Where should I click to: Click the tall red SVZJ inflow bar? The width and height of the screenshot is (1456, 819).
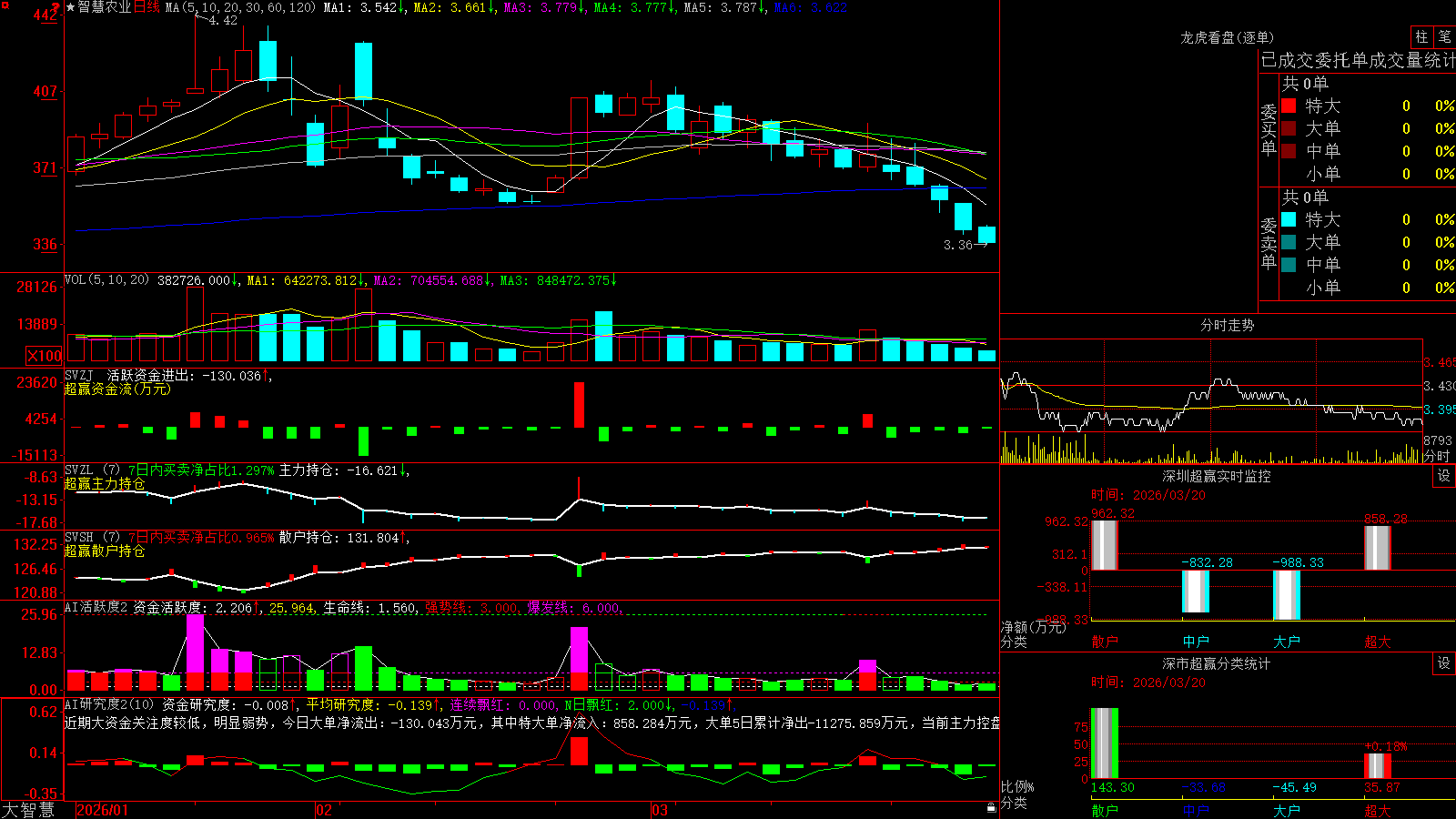point(579,404)
